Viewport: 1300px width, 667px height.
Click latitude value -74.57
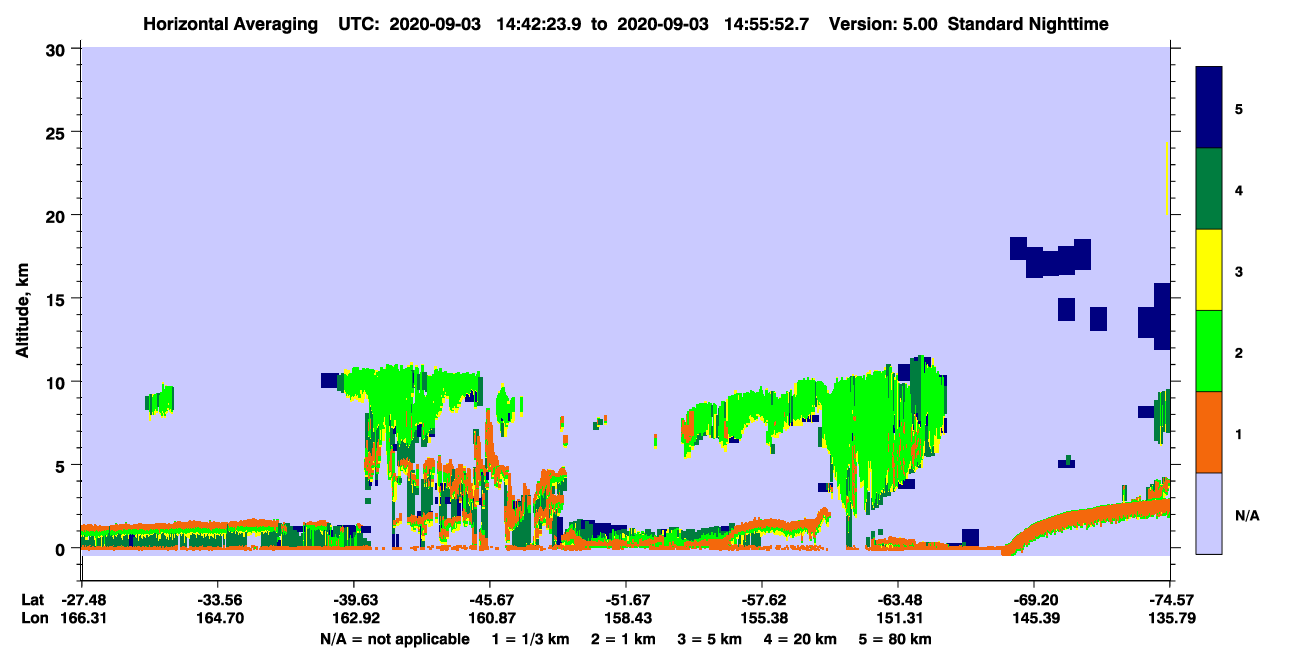click(1170, 600)
